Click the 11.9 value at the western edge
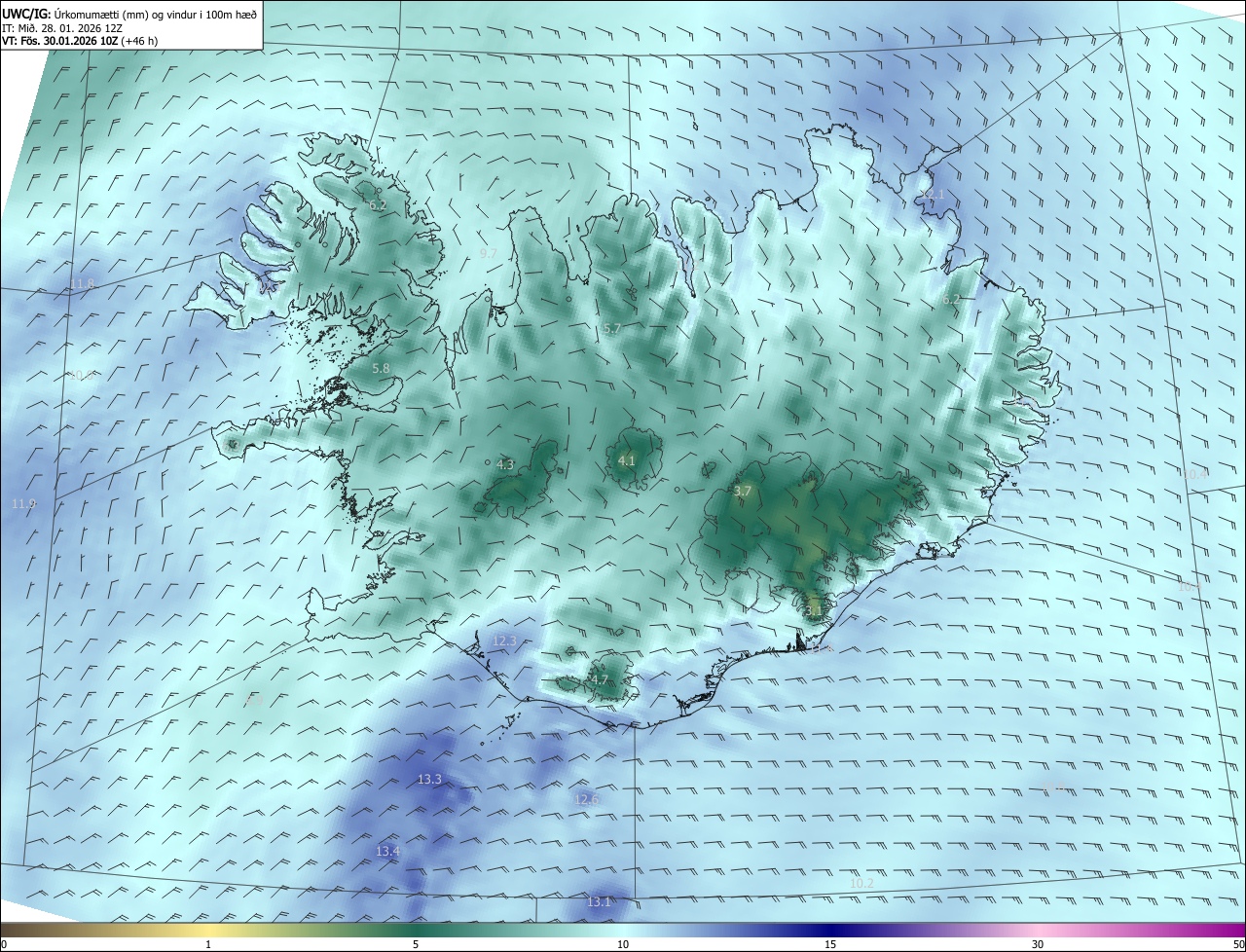 23,503
